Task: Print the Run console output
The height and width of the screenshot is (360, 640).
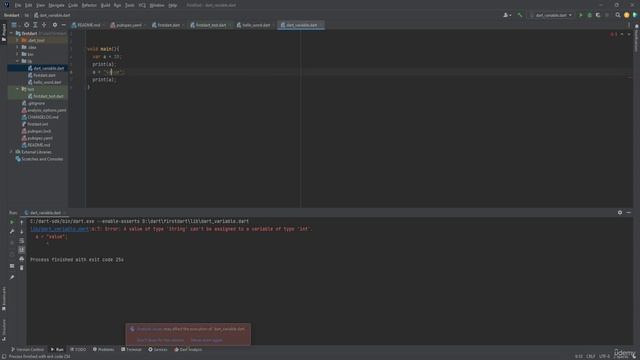Action: (x=22, y=259)
